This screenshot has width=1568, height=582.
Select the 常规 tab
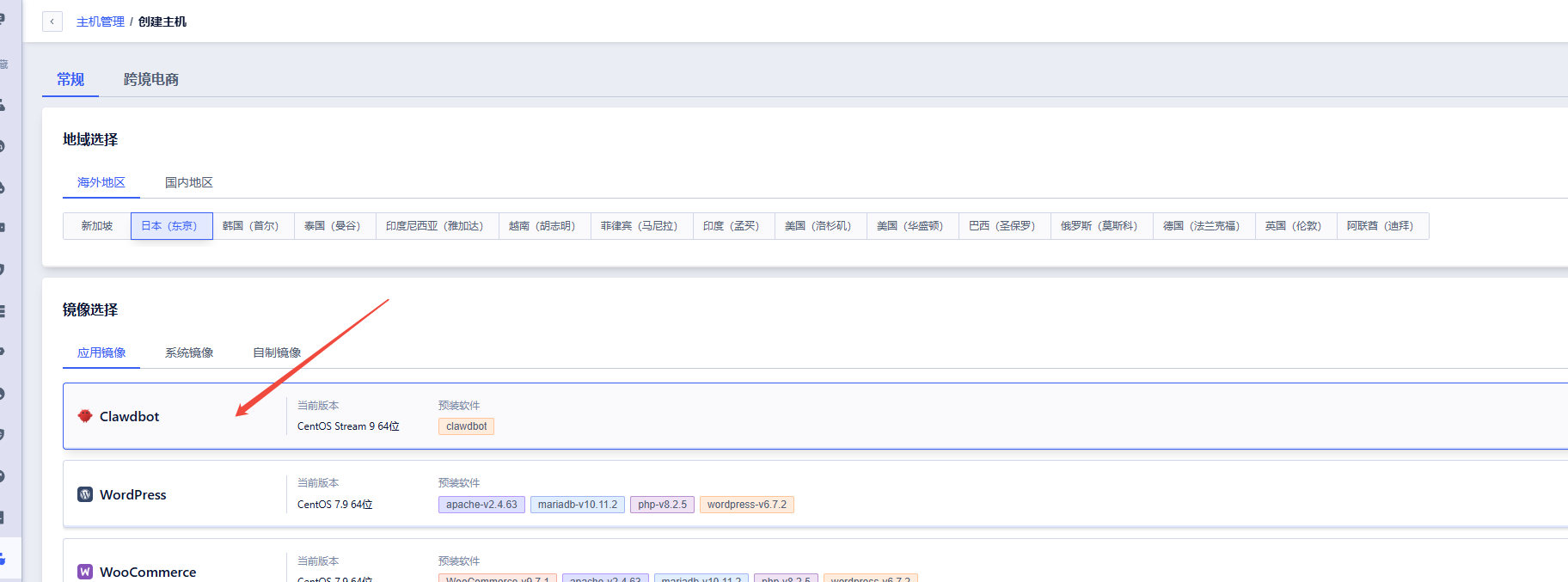click(70, 79)
